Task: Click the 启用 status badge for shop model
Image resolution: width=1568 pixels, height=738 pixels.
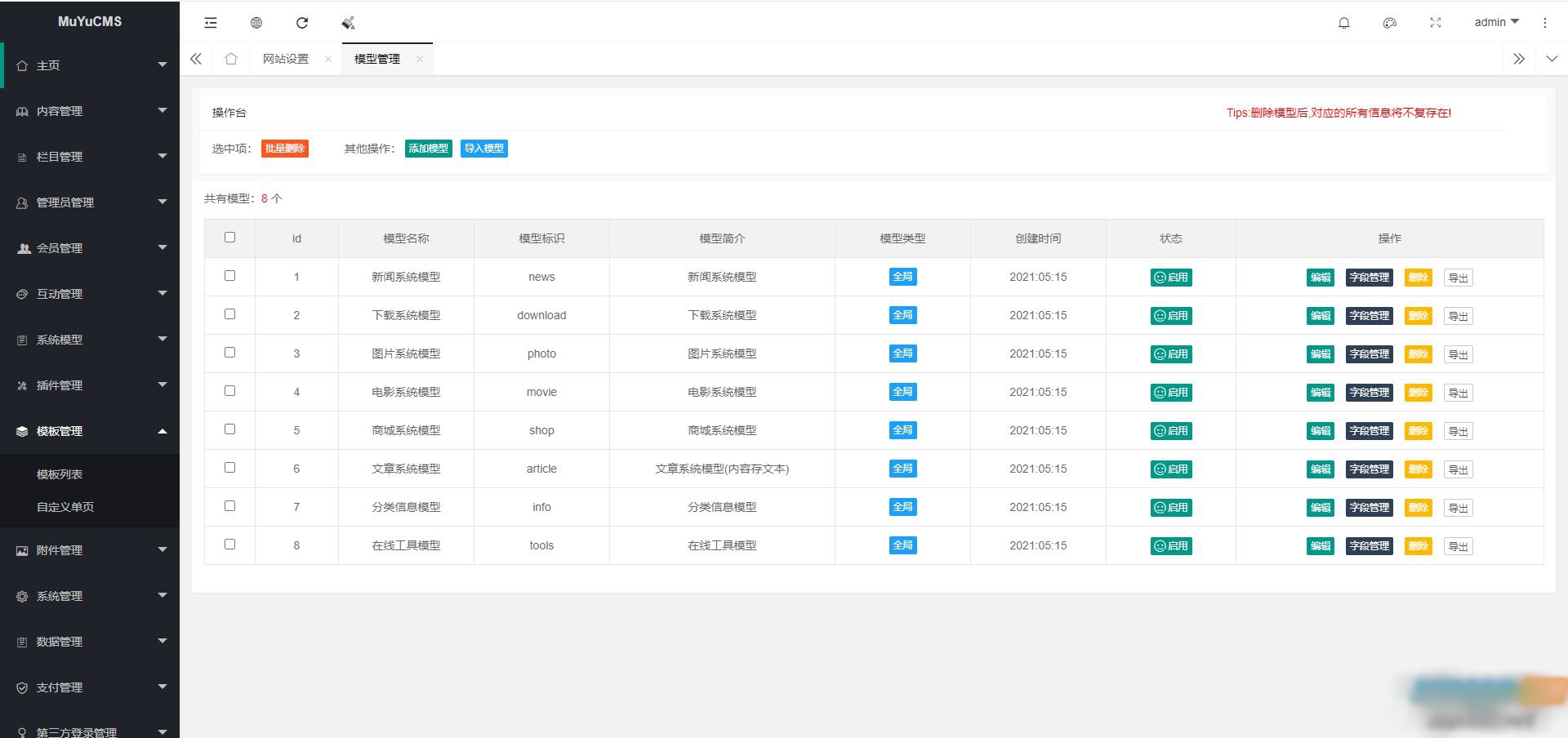Action: pyautogui.click(x=1171, y=430)
